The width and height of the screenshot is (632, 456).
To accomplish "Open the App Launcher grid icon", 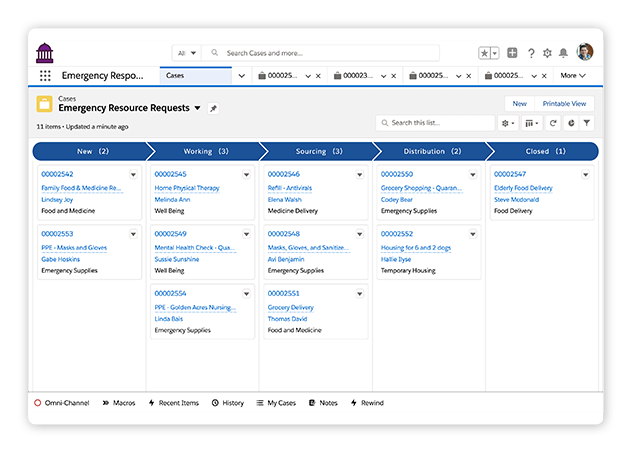I will click(x=45, y=75).
